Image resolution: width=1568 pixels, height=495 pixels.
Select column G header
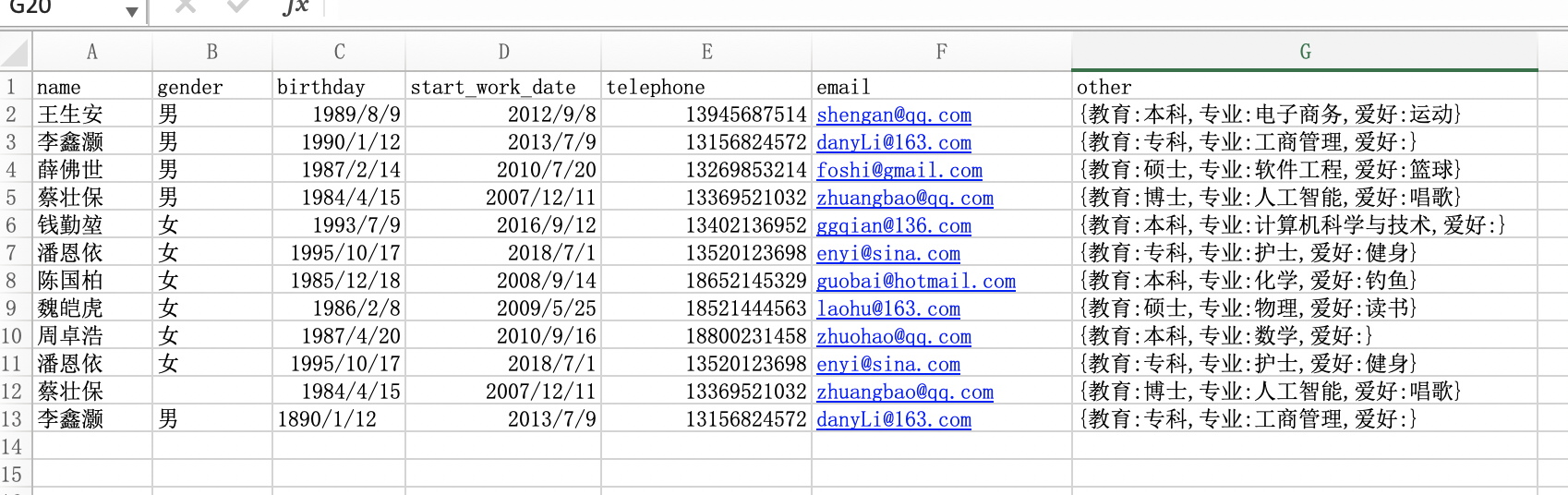coord(1304,53)
